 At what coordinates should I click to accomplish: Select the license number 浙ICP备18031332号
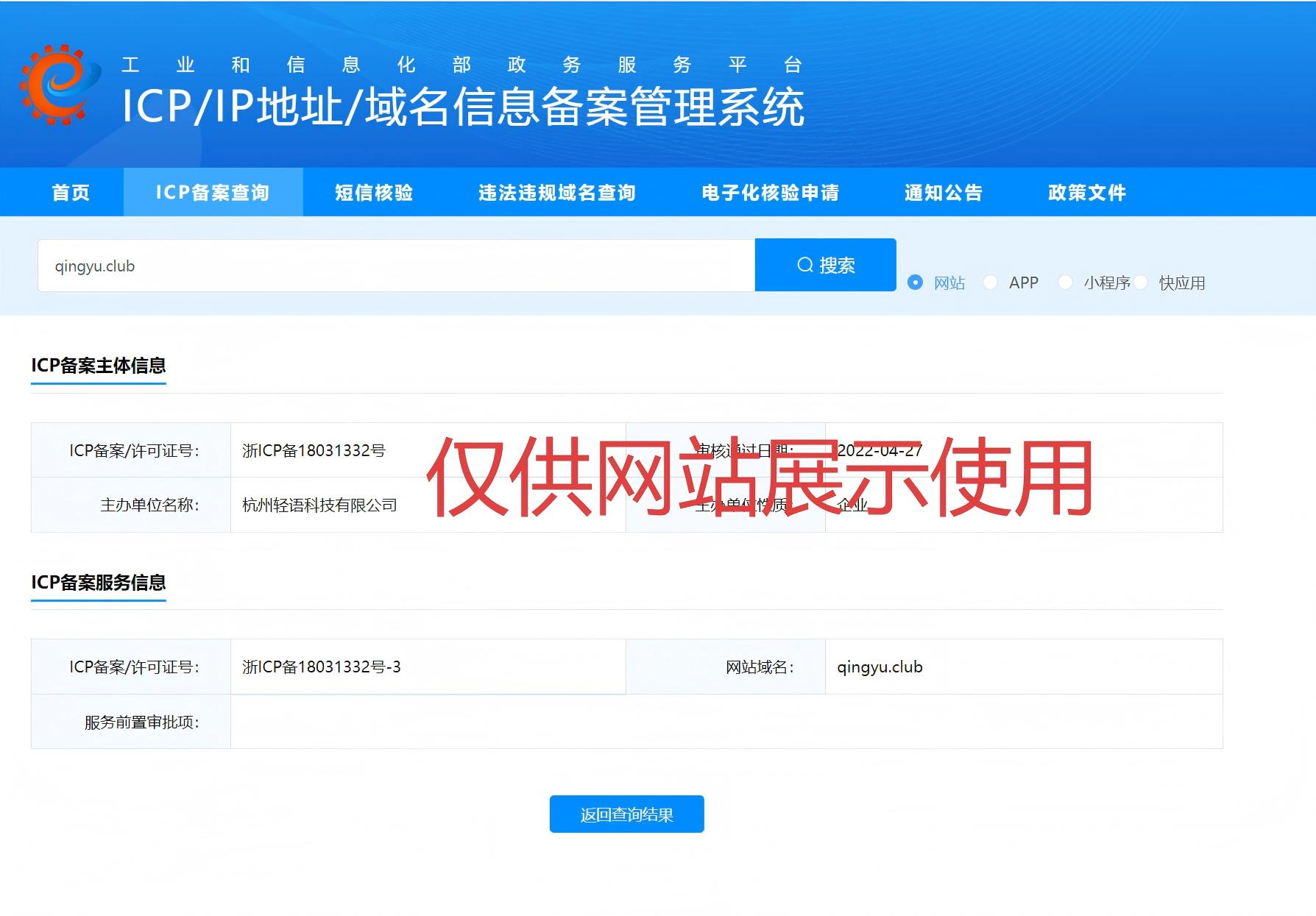click(312, 450)
